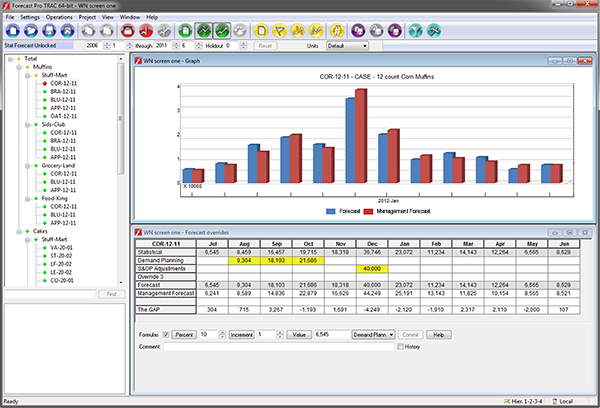
Task: Click the first purple toolbar icon
Action: pyautogui.click(x=358, y=31)
